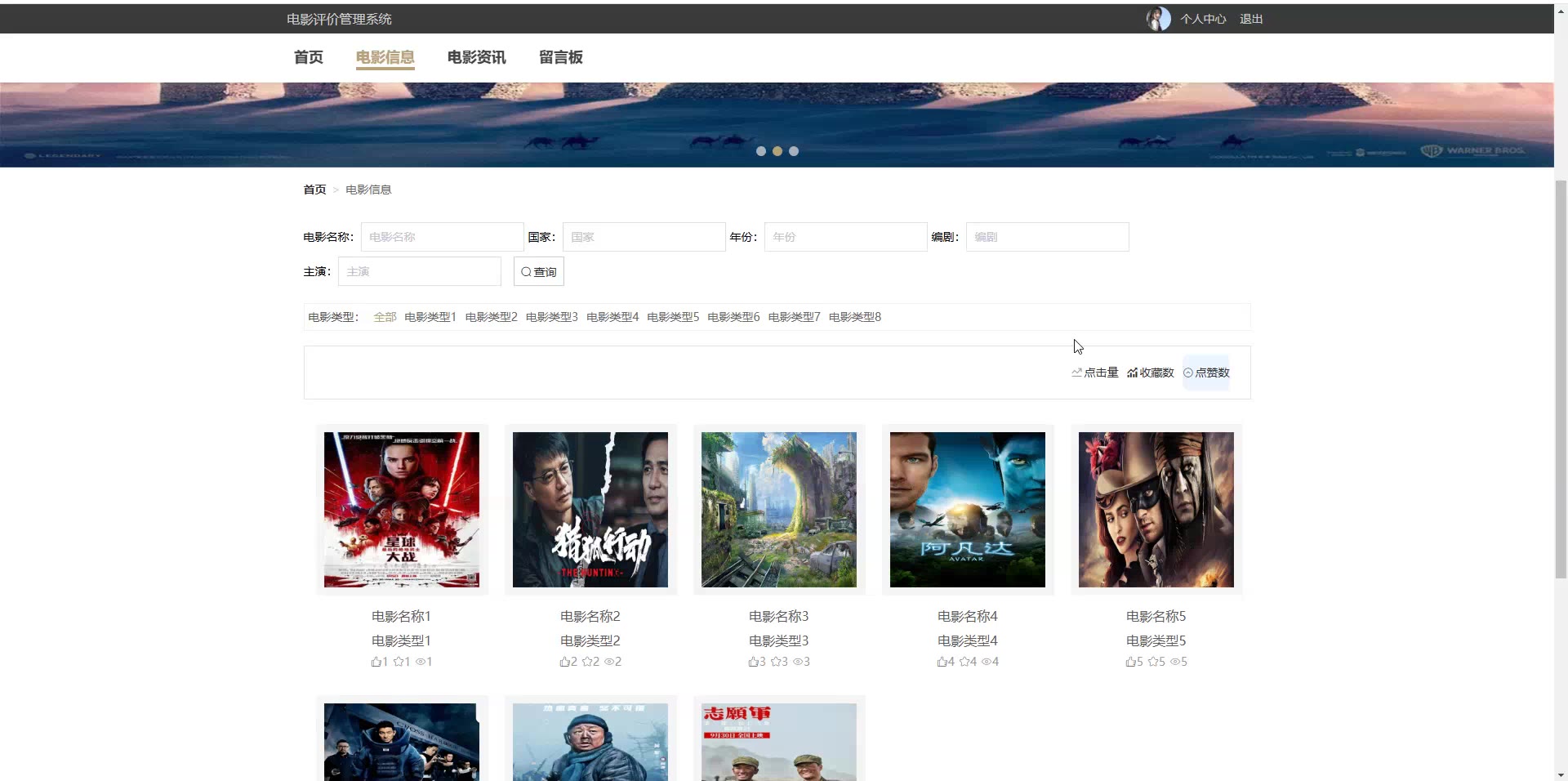Click the 退出 logout link
Viewport: 1568px width, 781px height.
(1250, 19)
